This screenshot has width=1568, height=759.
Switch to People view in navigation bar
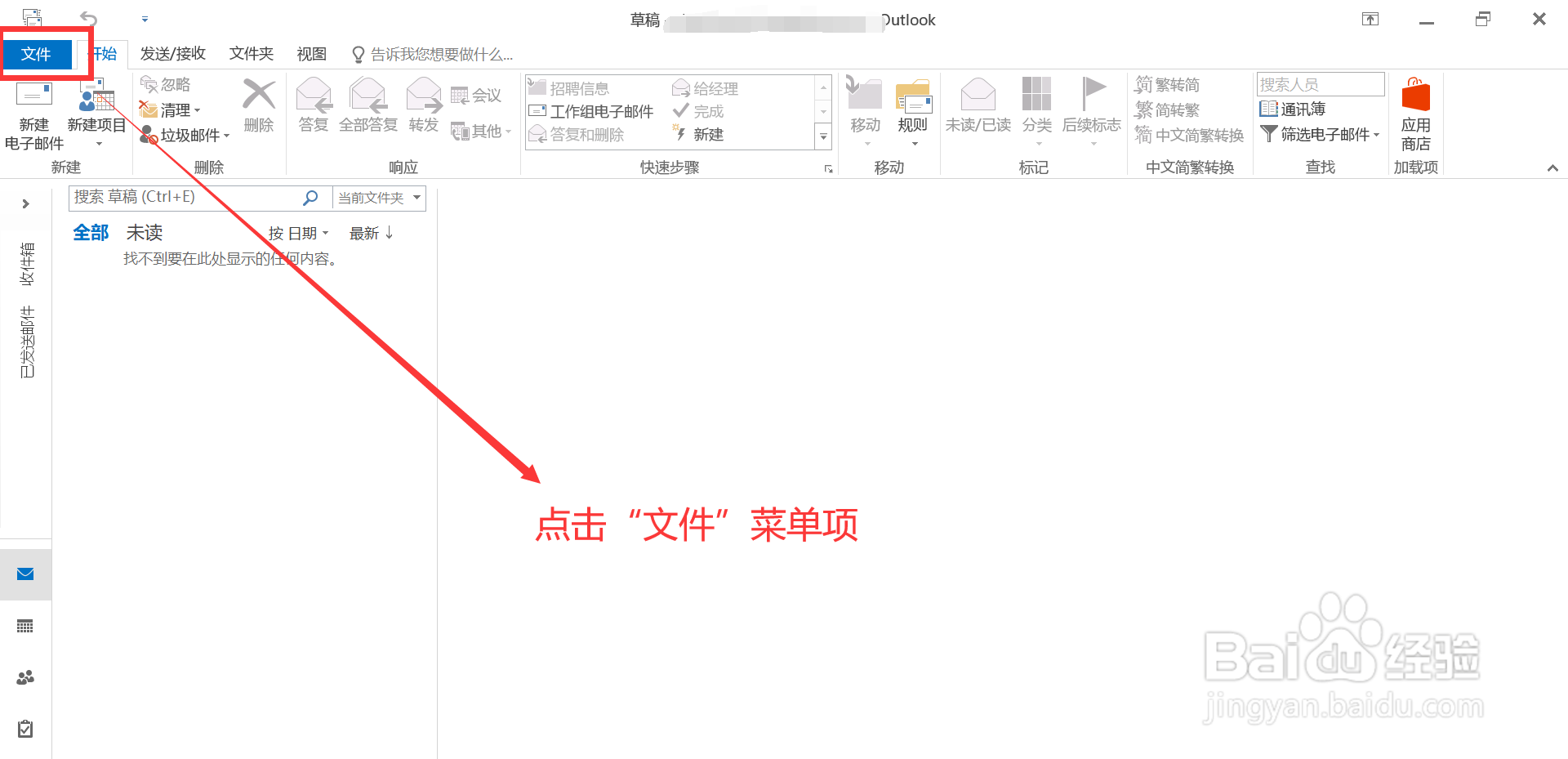pos(25,677)
